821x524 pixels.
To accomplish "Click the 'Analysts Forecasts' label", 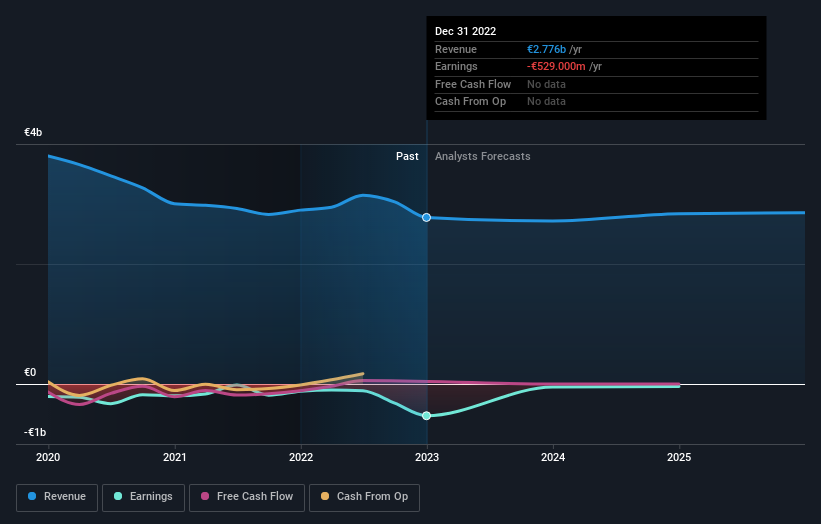I will click(x=483, y=157).
